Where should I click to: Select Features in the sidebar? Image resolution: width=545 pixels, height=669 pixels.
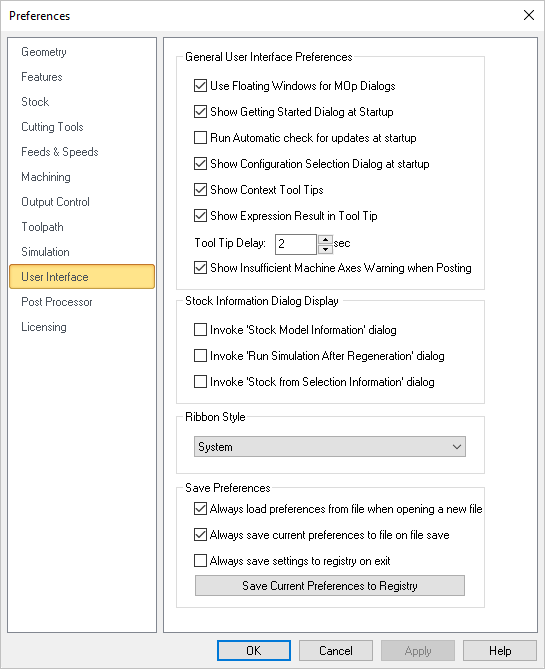coord(42,77)
